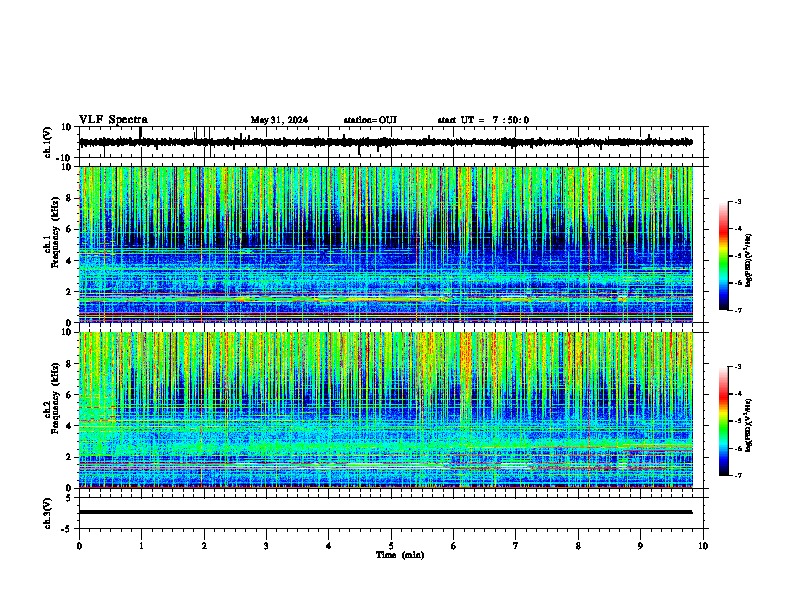Click the "-7" label on ch.1 color bar
Screen dimensions: 792x612
(737, 310)
